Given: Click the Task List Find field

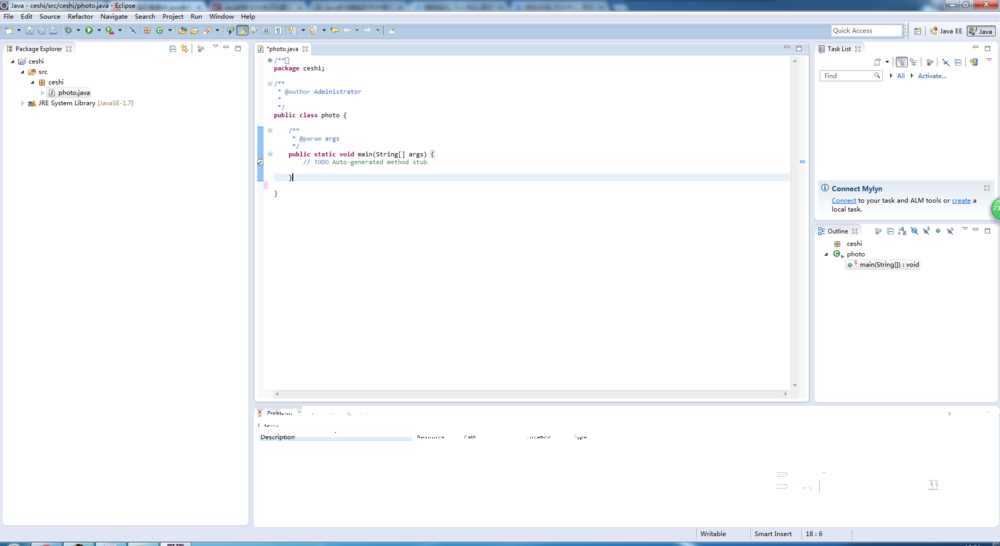Looking at the screenshot, I should tap(851, 75).
